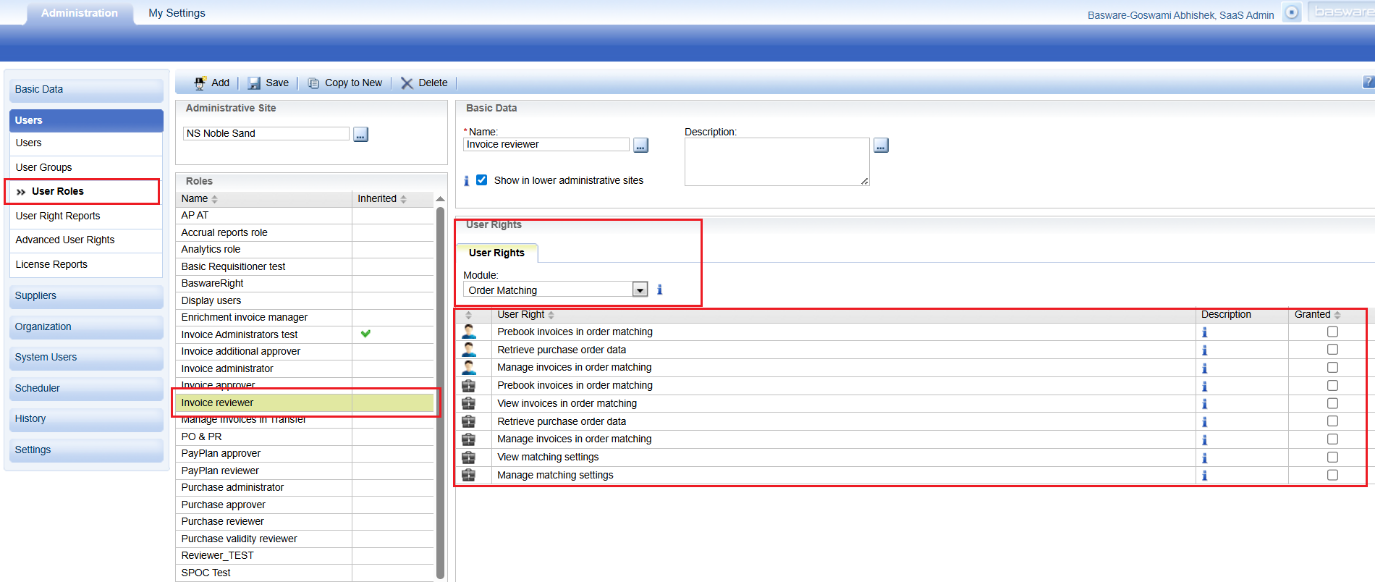This screenshot has width=1375, height=582.
Task: Click the Add toolbar icon
Action: point(200,83)
